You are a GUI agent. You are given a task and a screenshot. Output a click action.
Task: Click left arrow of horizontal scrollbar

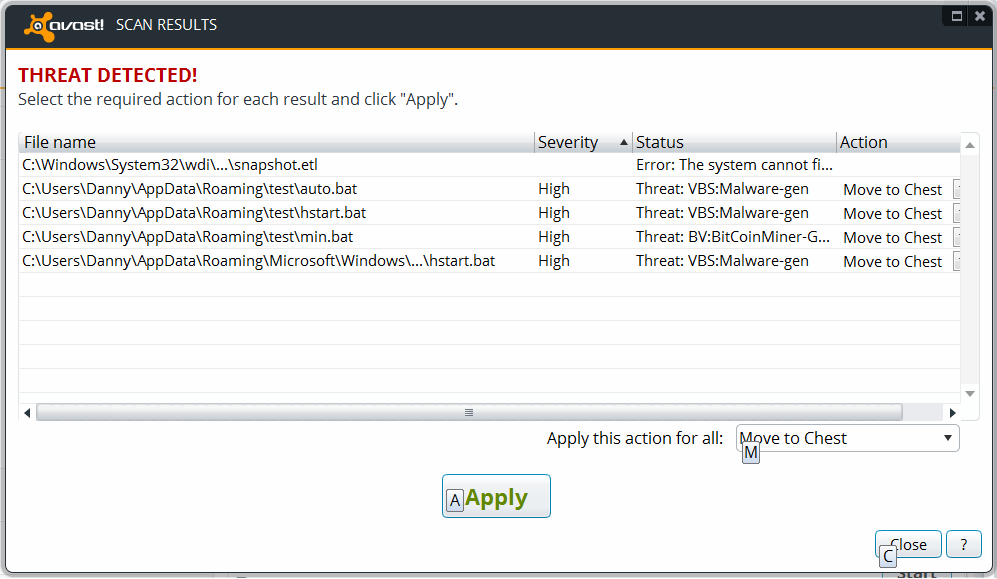coord(27,413)
